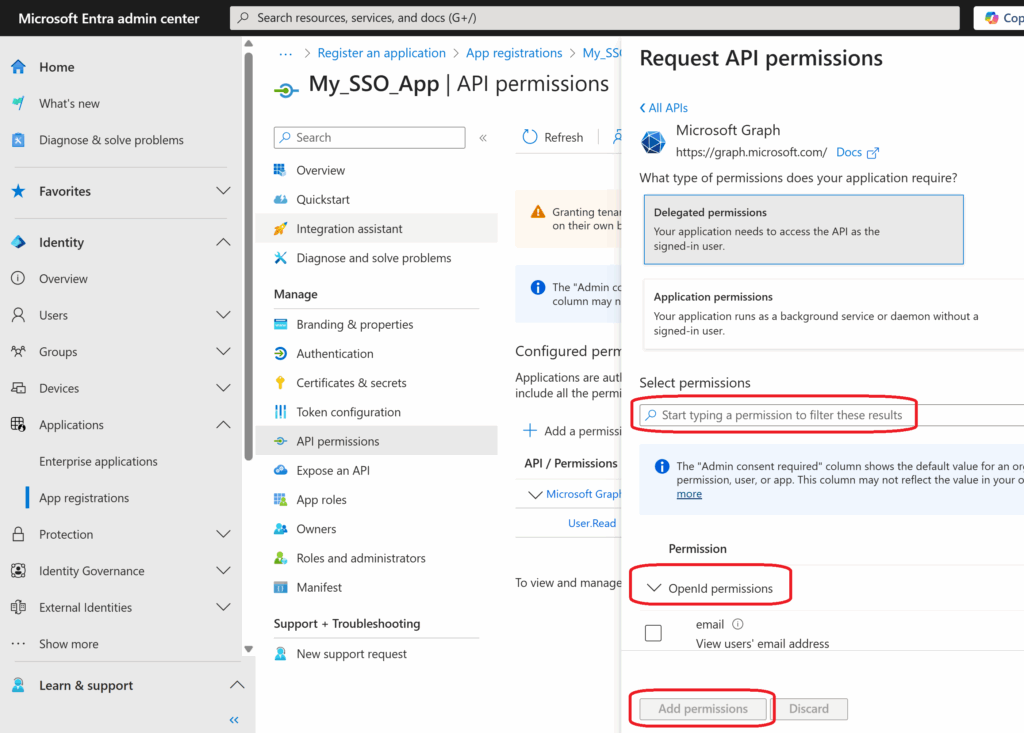Collapse the app menu with double chevron
1024x733 pixels.
point(483,138)
